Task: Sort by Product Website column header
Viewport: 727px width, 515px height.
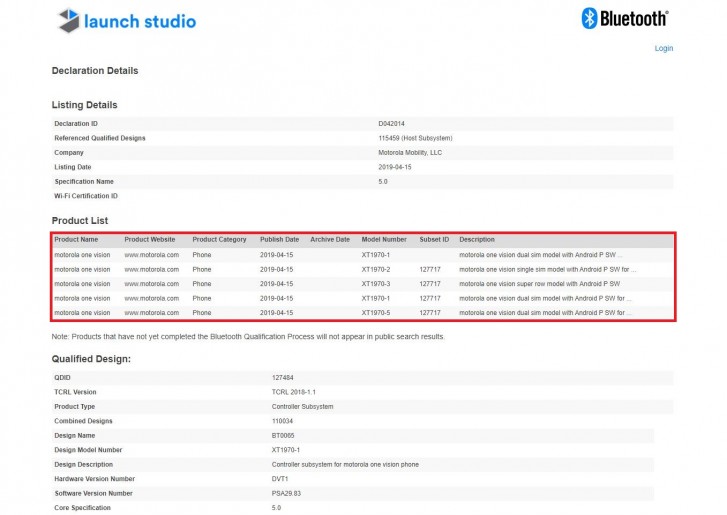Action: point(150,240)
